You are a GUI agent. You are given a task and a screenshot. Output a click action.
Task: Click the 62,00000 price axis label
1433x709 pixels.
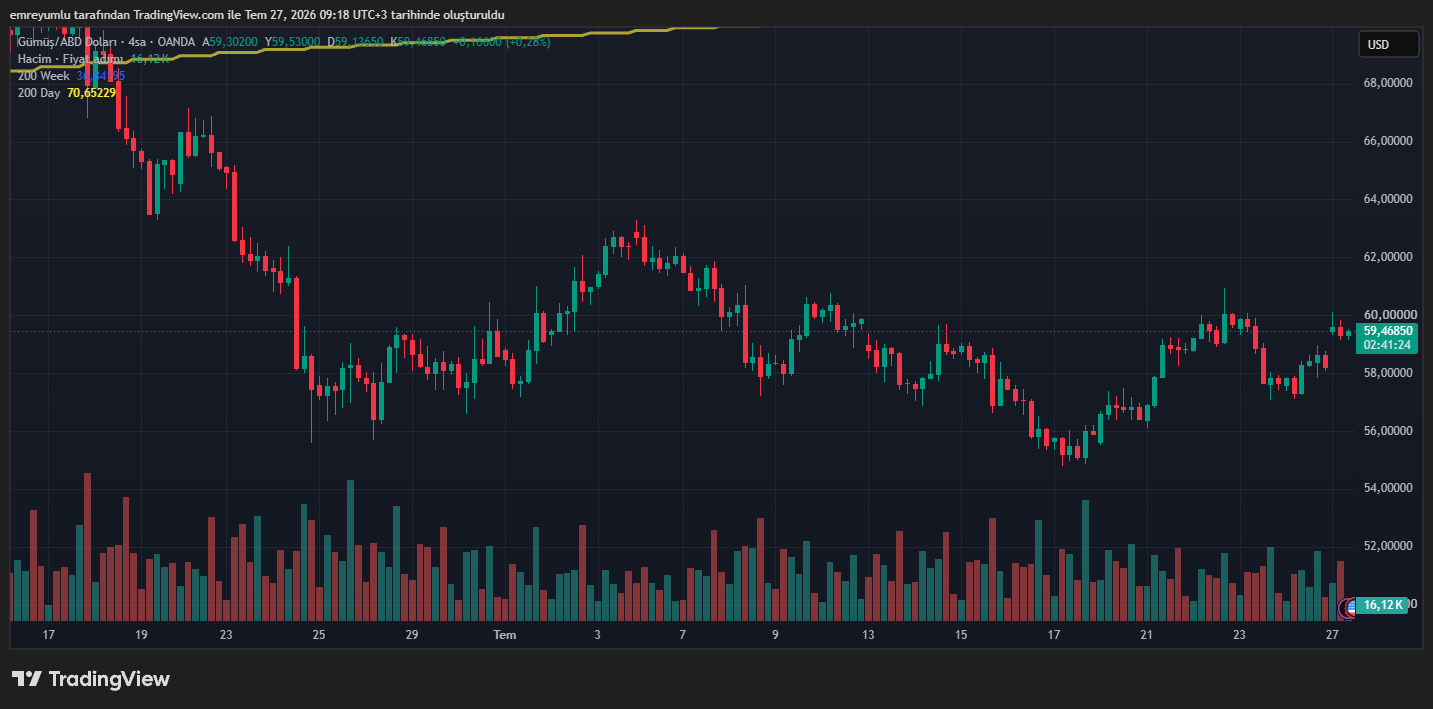coord(1388,257)
